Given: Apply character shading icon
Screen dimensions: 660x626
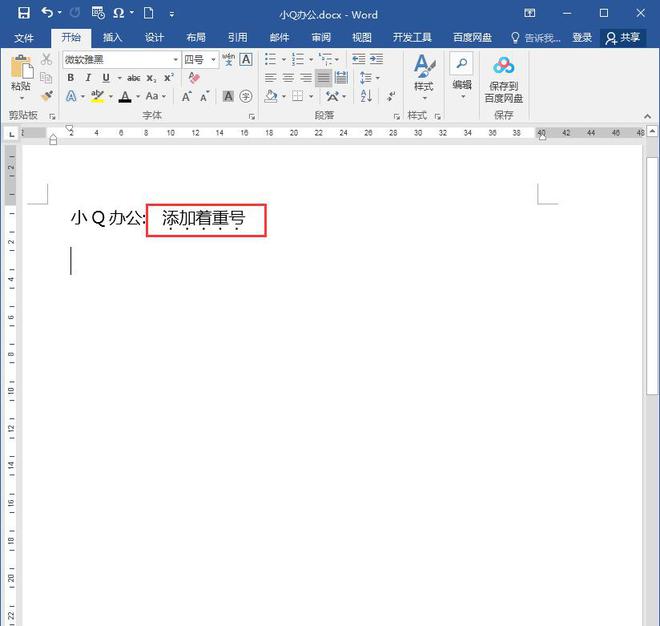Looking at the screenshot, I should (228, 96).
